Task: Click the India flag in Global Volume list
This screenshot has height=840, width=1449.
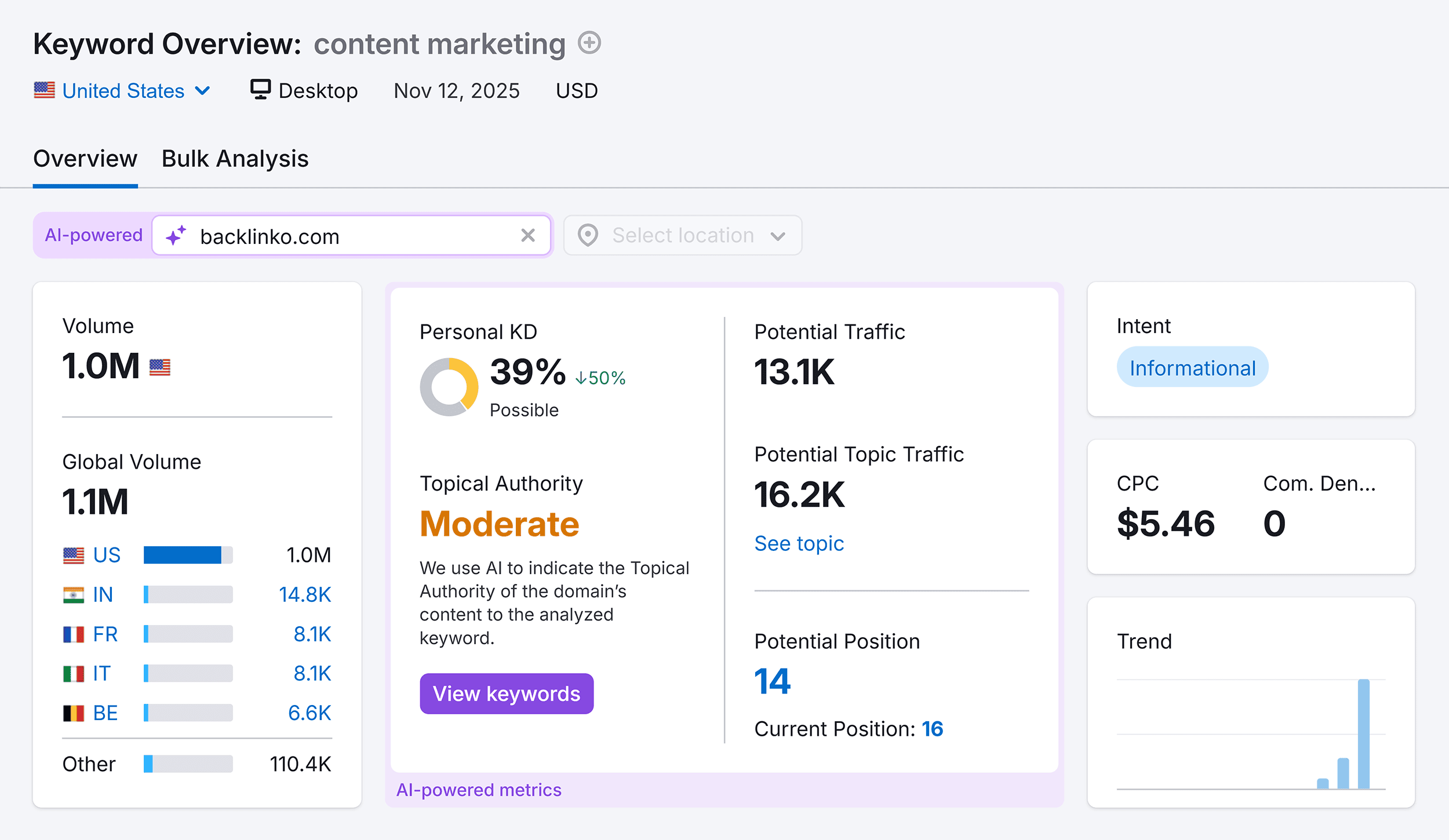Action: click(74, 594)
